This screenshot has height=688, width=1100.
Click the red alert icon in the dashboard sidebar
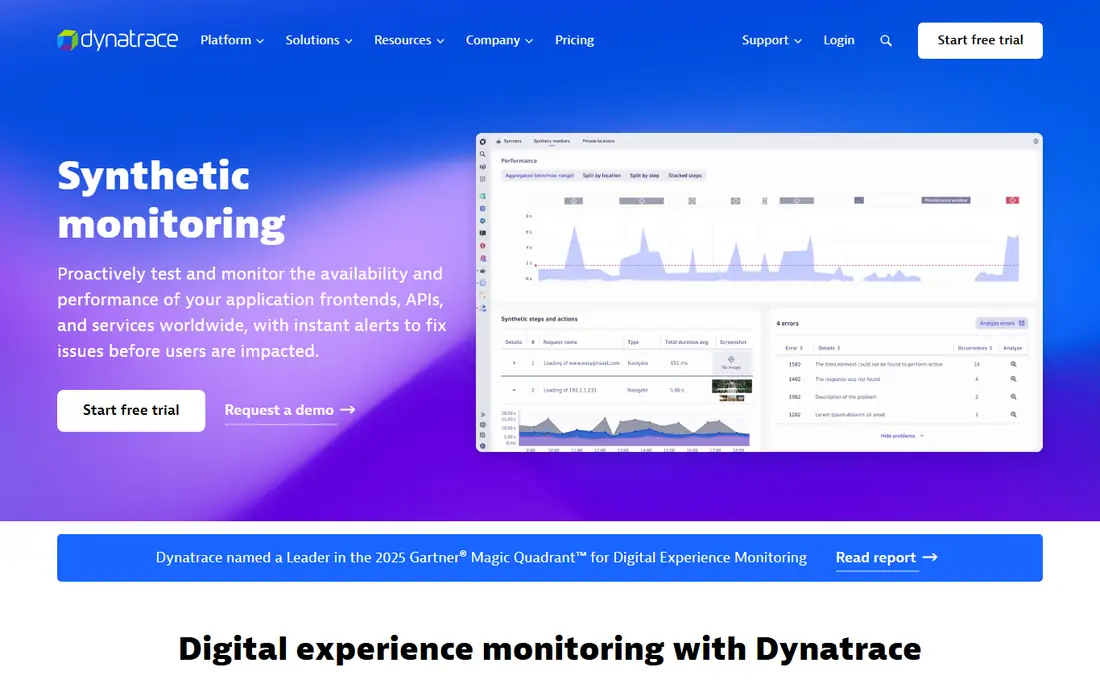[483, 246]
